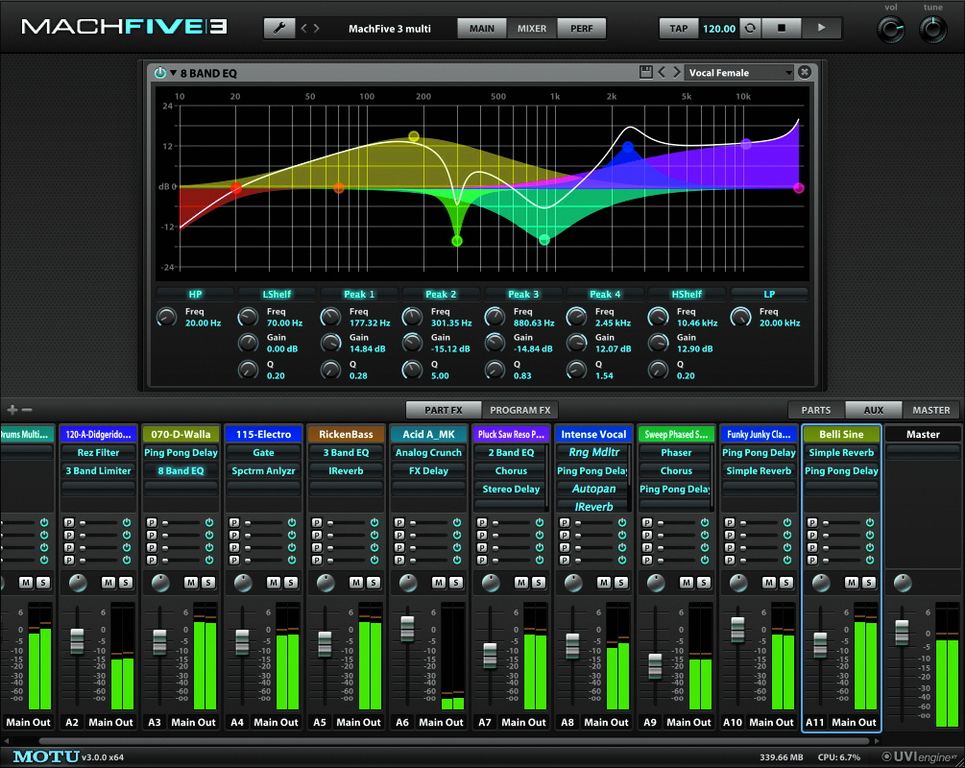Screen dimensions: 965x768
Task: Remove a channel with the minus icon
Action: (x=26, y=410)
